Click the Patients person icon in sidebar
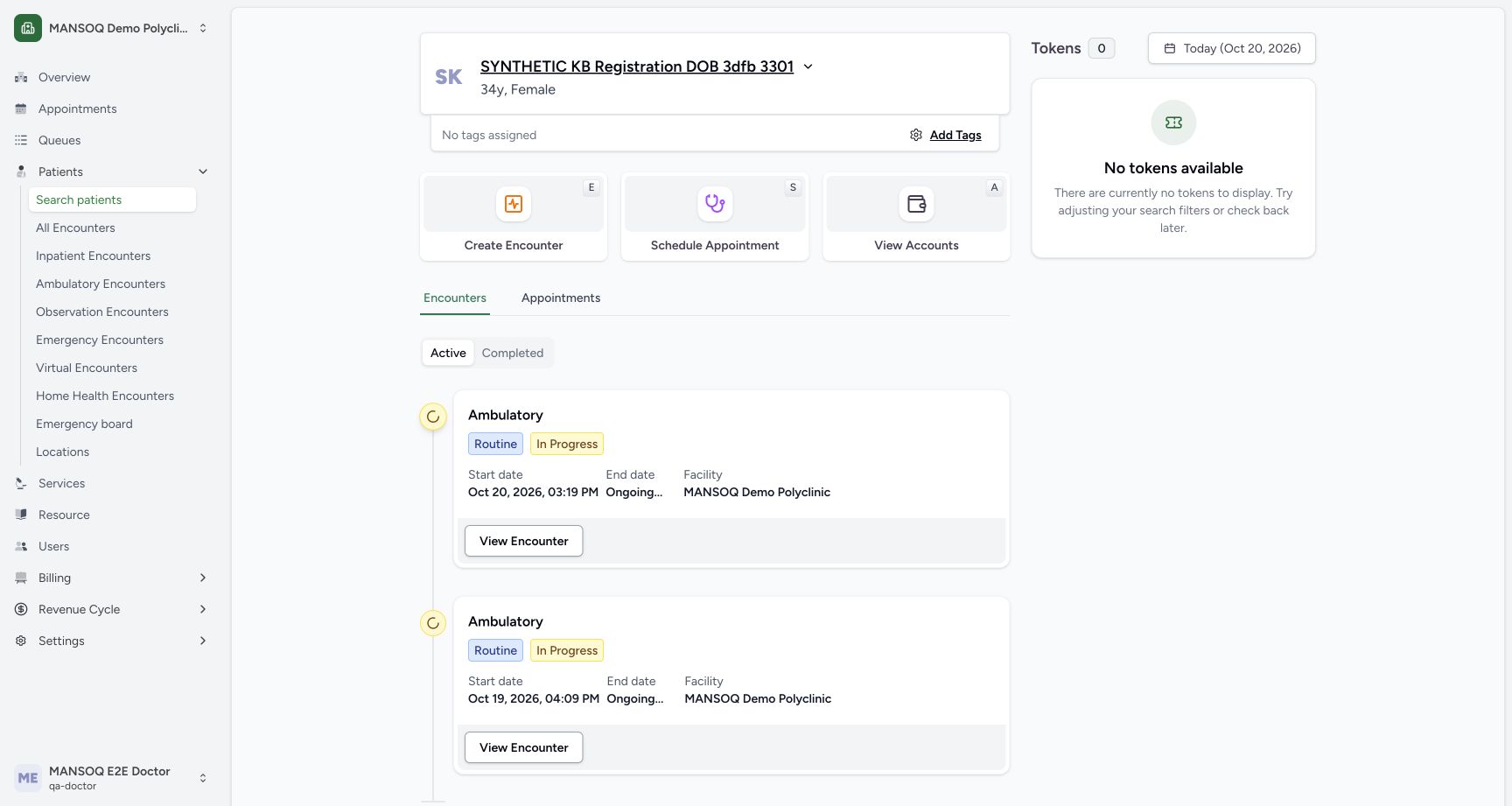The width and height of the screenshot is (1512, 806). click(x=21, y=172)
